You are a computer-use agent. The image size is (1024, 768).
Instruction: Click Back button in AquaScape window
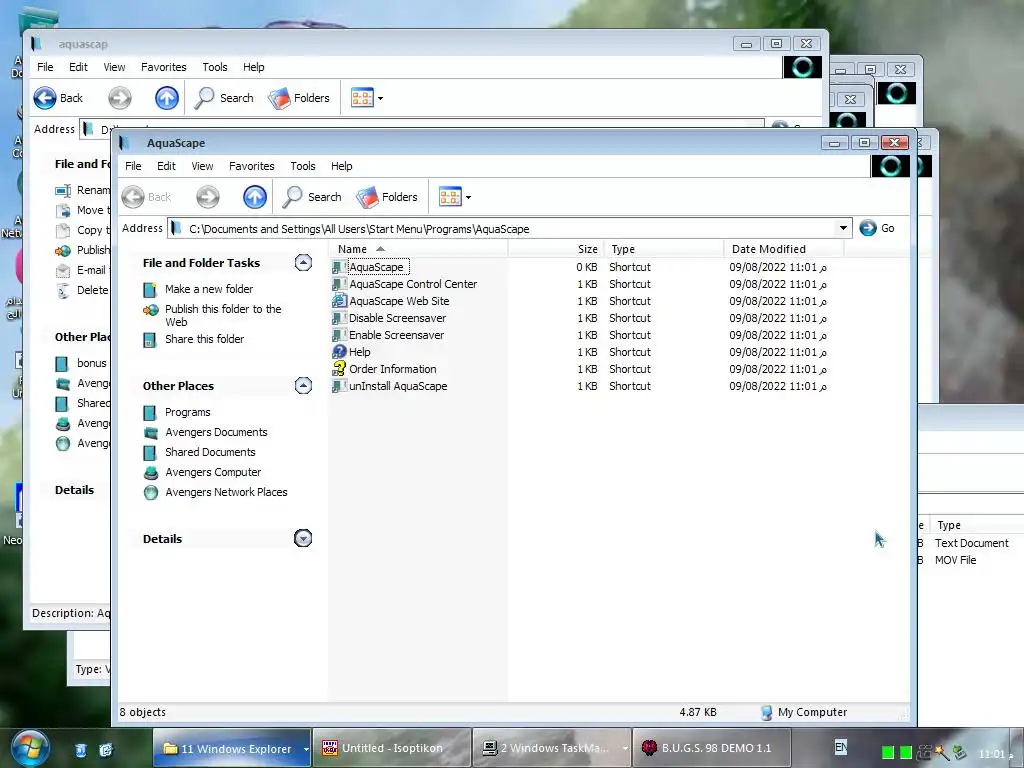(147, 197)
